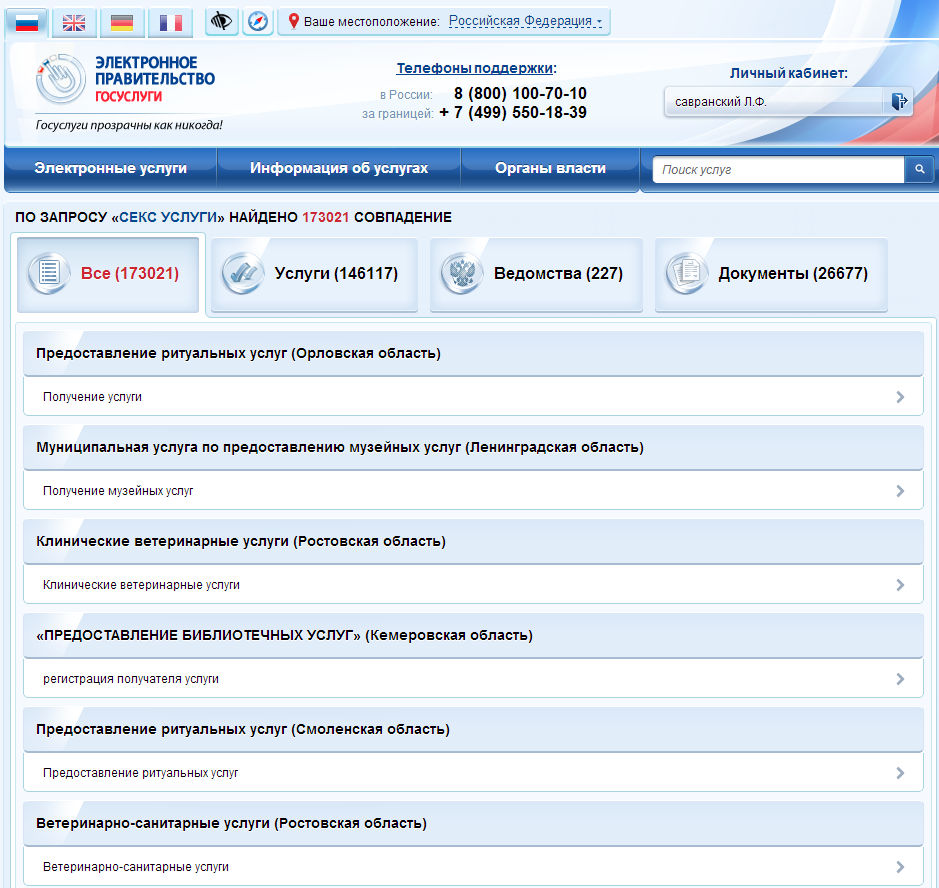939x888 pixels.
Task: Expand the Получение музейных услуг chevron
Action: click(x=900, y=491)
